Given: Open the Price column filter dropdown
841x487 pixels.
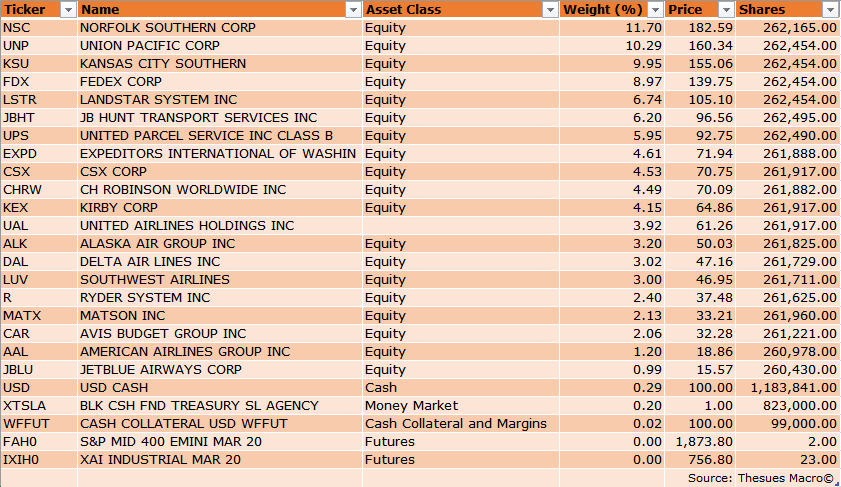Looking at the screenshot, I should [x=726, y=10].
